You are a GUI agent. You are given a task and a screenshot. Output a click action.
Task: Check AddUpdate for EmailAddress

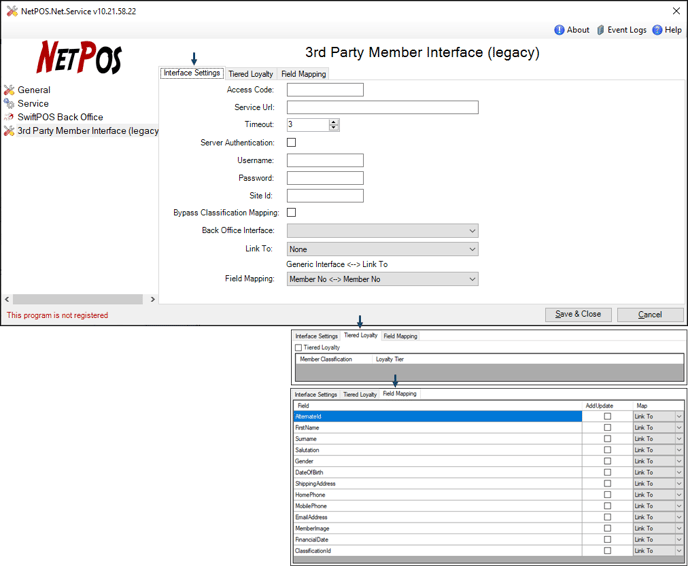(x=607, y=517)
